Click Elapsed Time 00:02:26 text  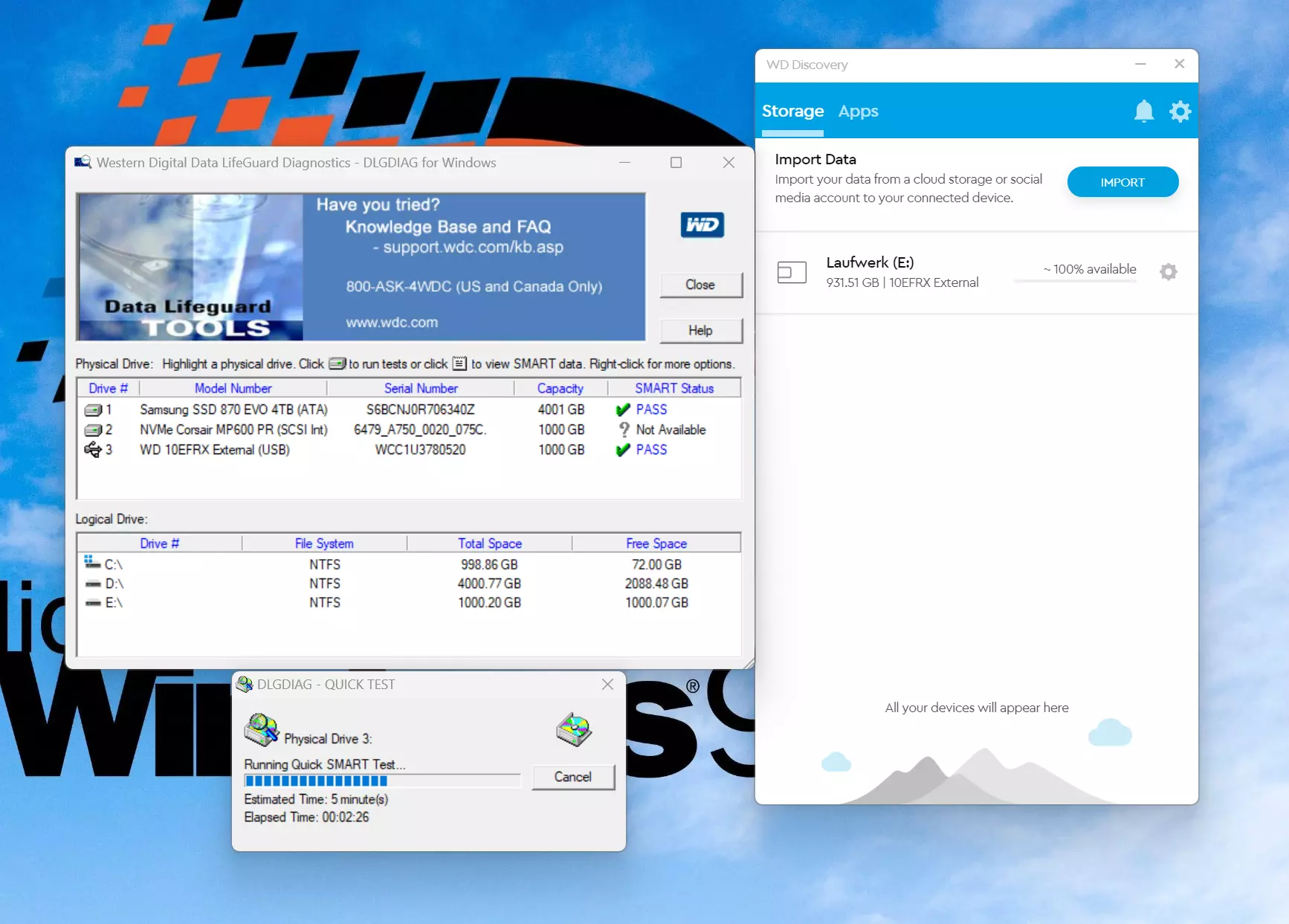coord(306,817)
